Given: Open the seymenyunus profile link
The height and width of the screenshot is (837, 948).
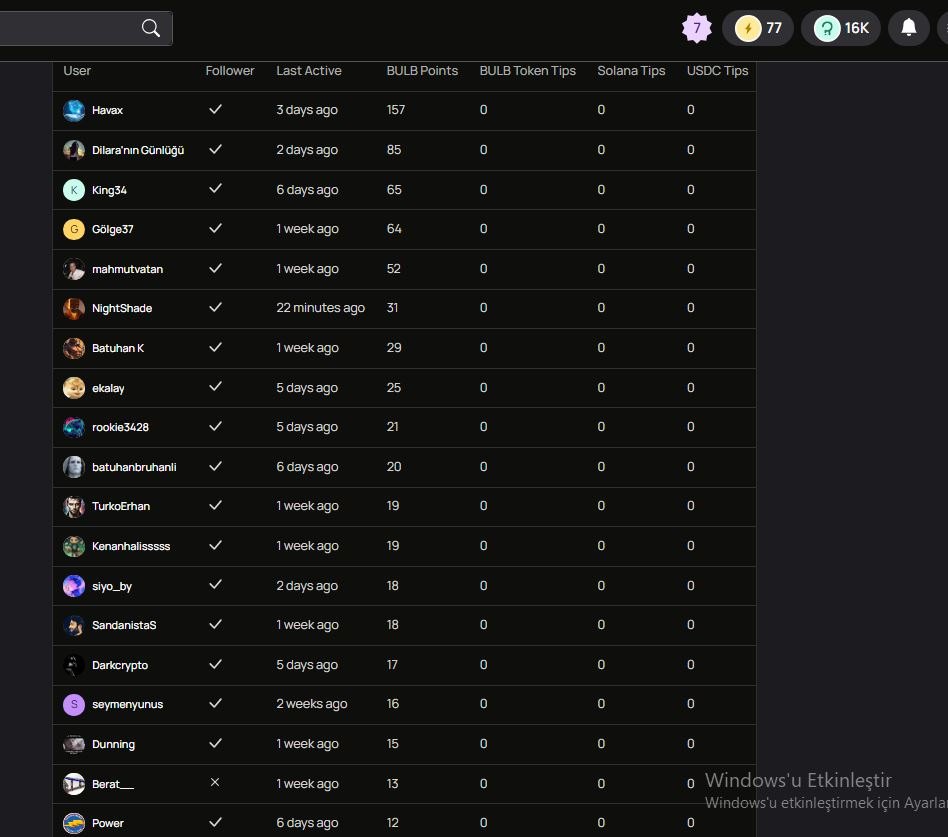Looking at the screenshot, I should click(128, 705).
